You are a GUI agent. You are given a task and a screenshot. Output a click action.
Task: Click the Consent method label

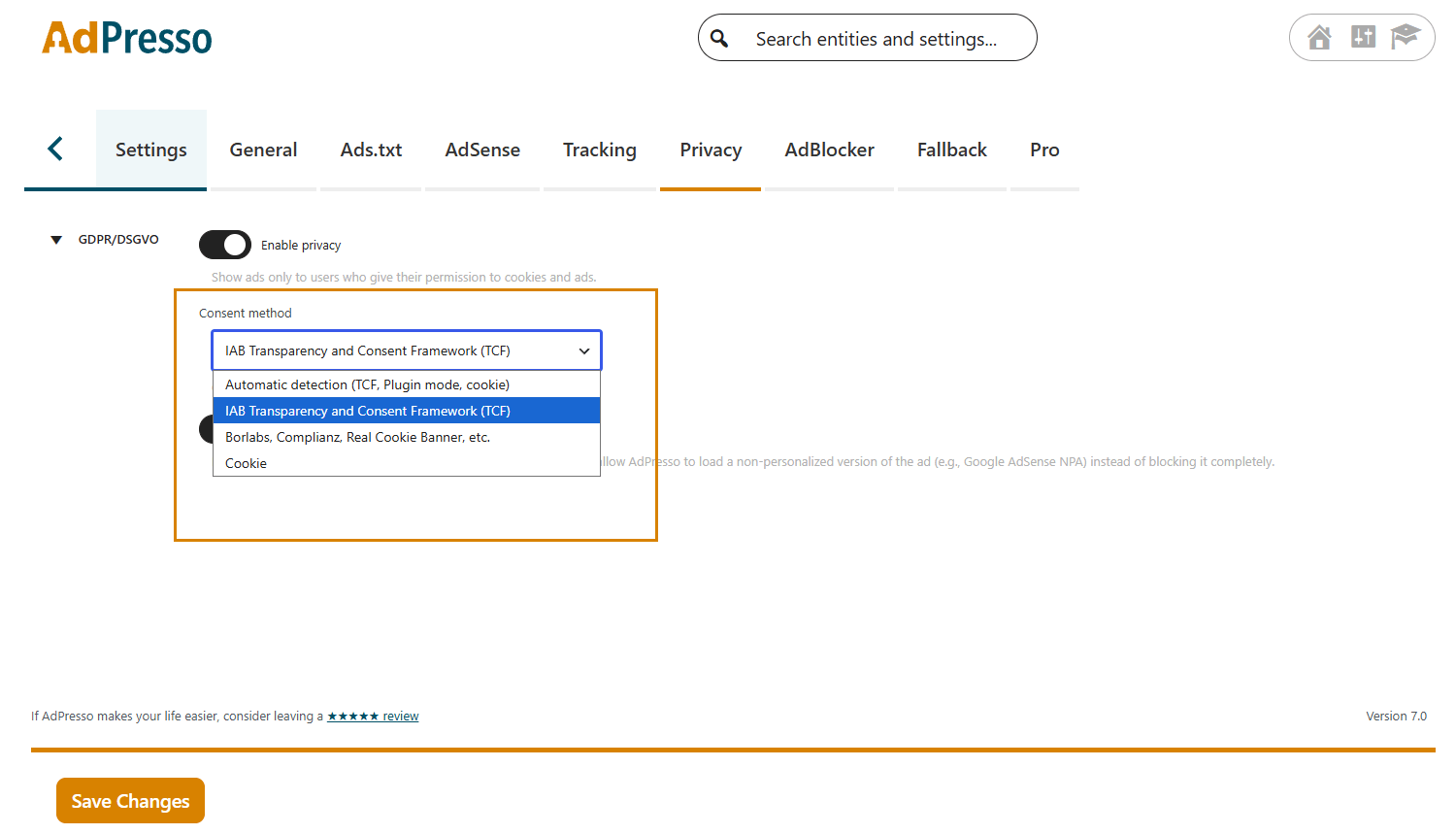coord(245,313)
